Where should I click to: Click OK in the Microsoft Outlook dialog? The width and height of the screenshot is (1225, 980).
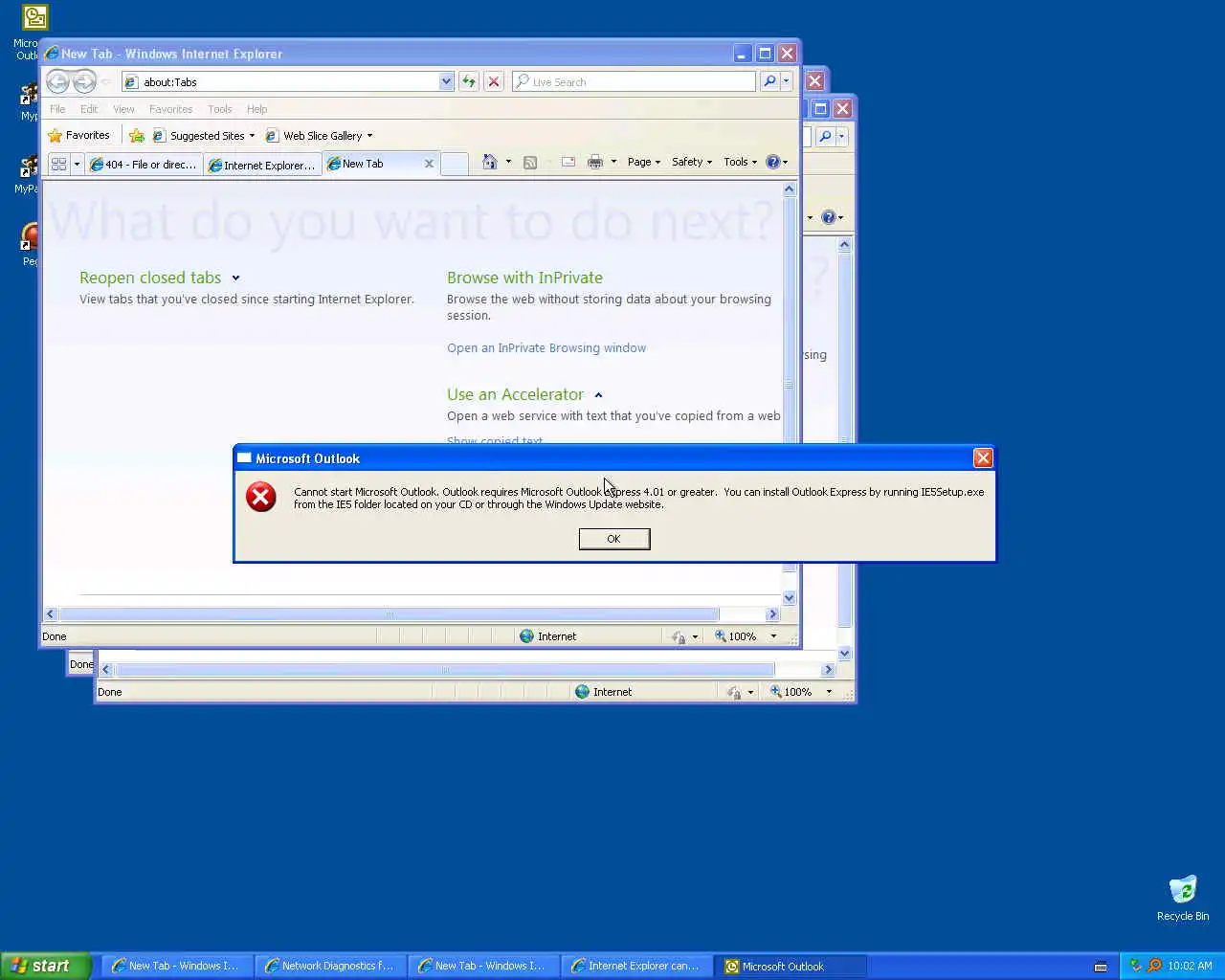pyautogui.click(x=614, y=539)
